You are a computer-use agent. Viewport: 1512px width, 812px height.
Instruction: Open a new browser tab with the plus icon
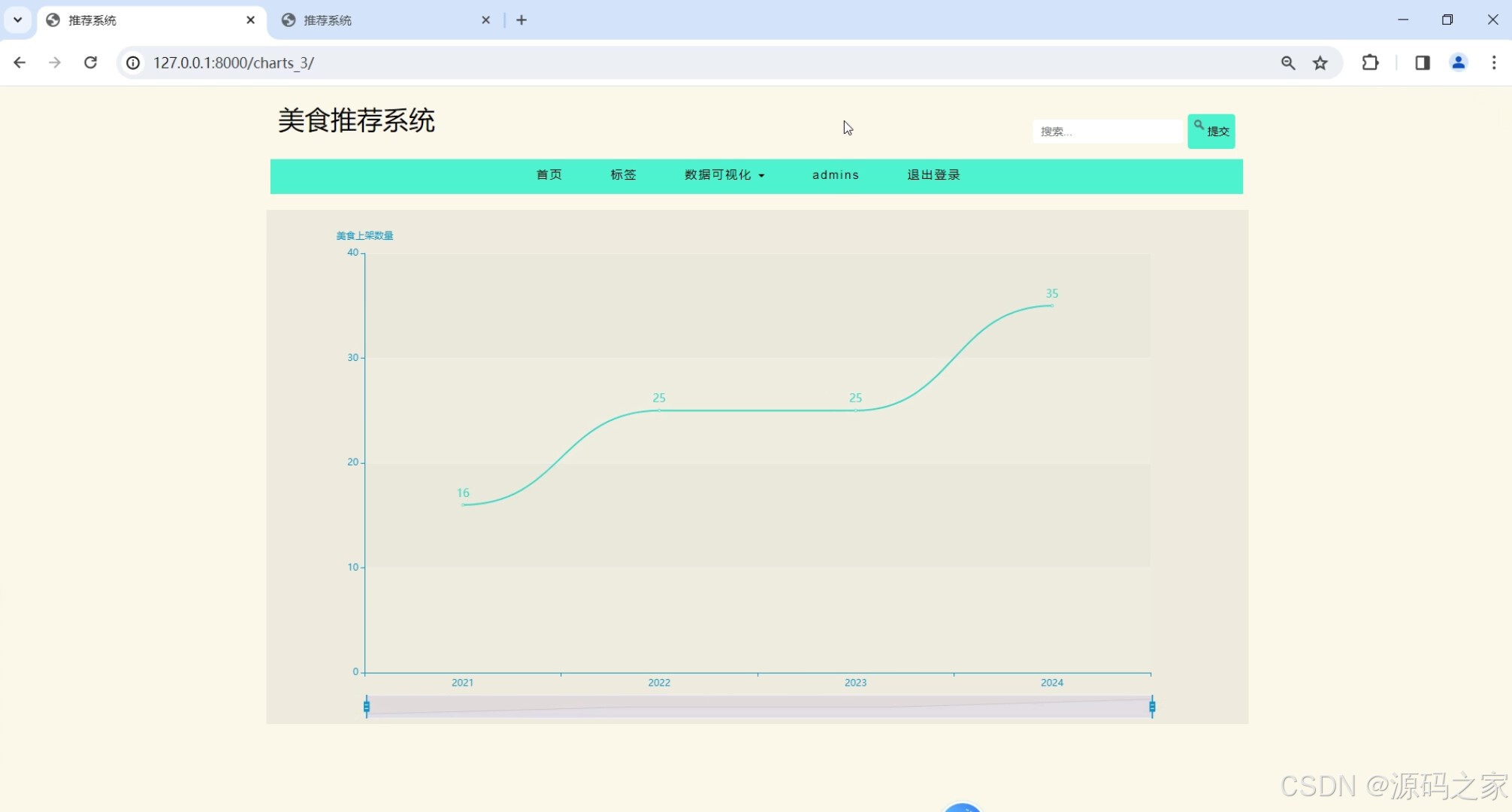point(522,20)
